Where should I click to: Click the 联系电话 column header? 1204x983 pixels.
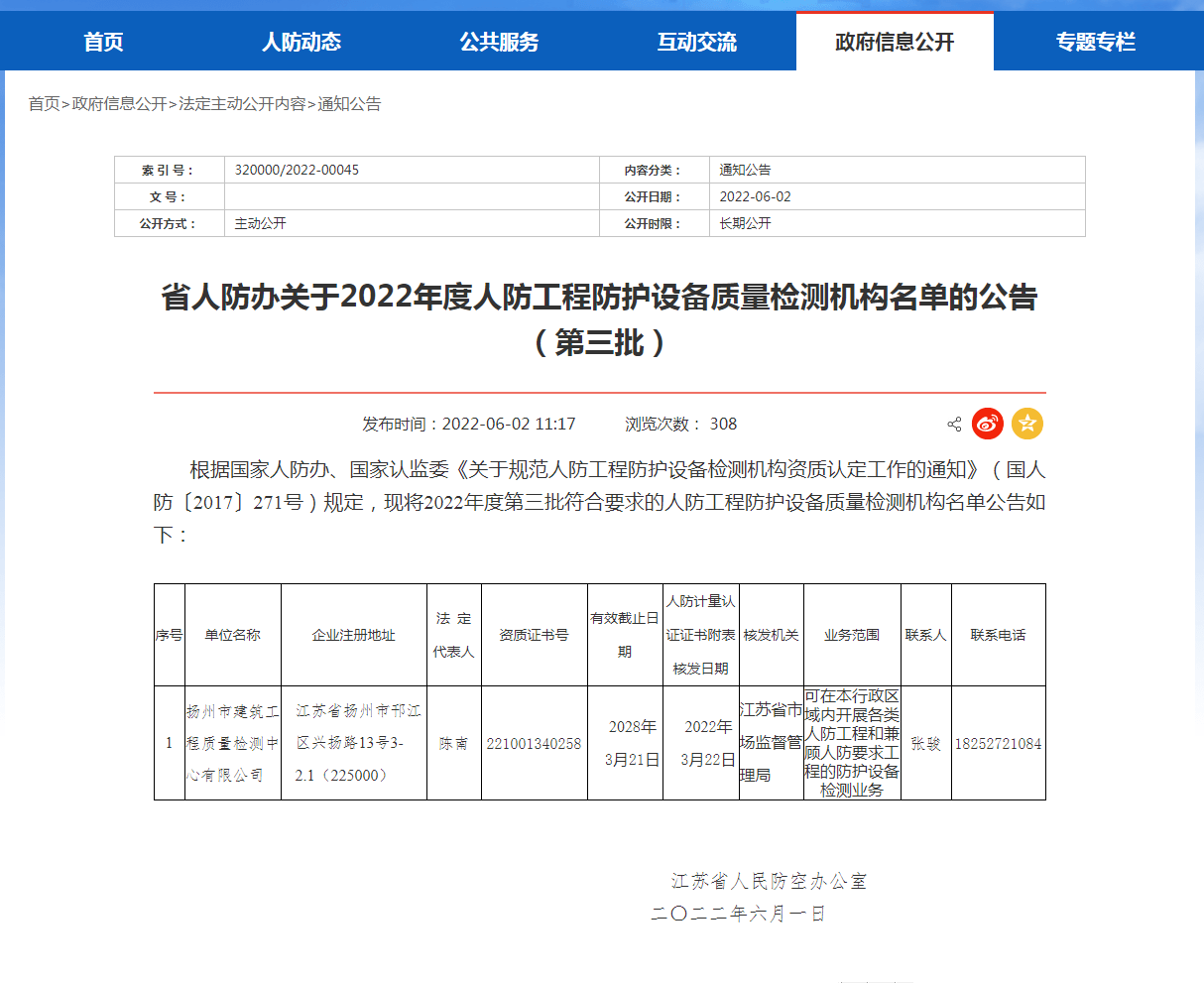point(999,635)
